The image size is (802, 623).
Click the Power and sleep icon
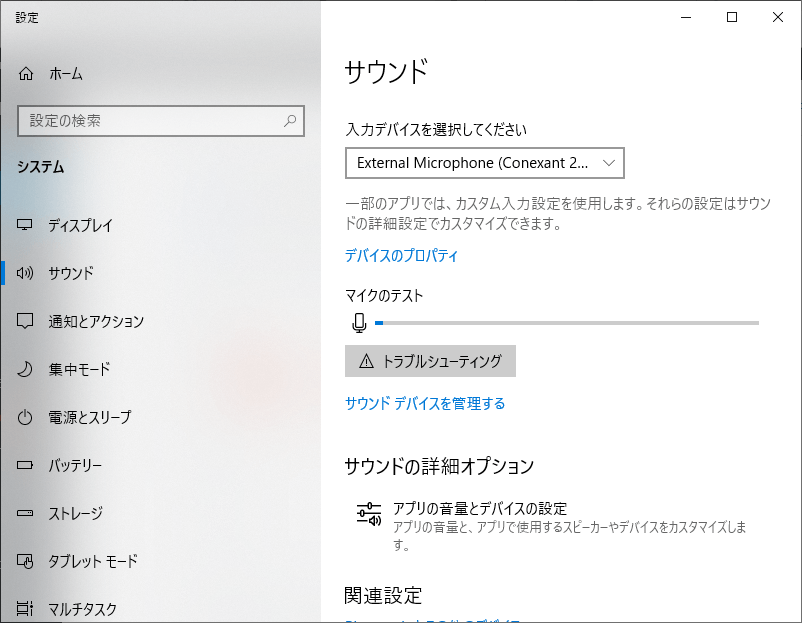pos(27,417)
